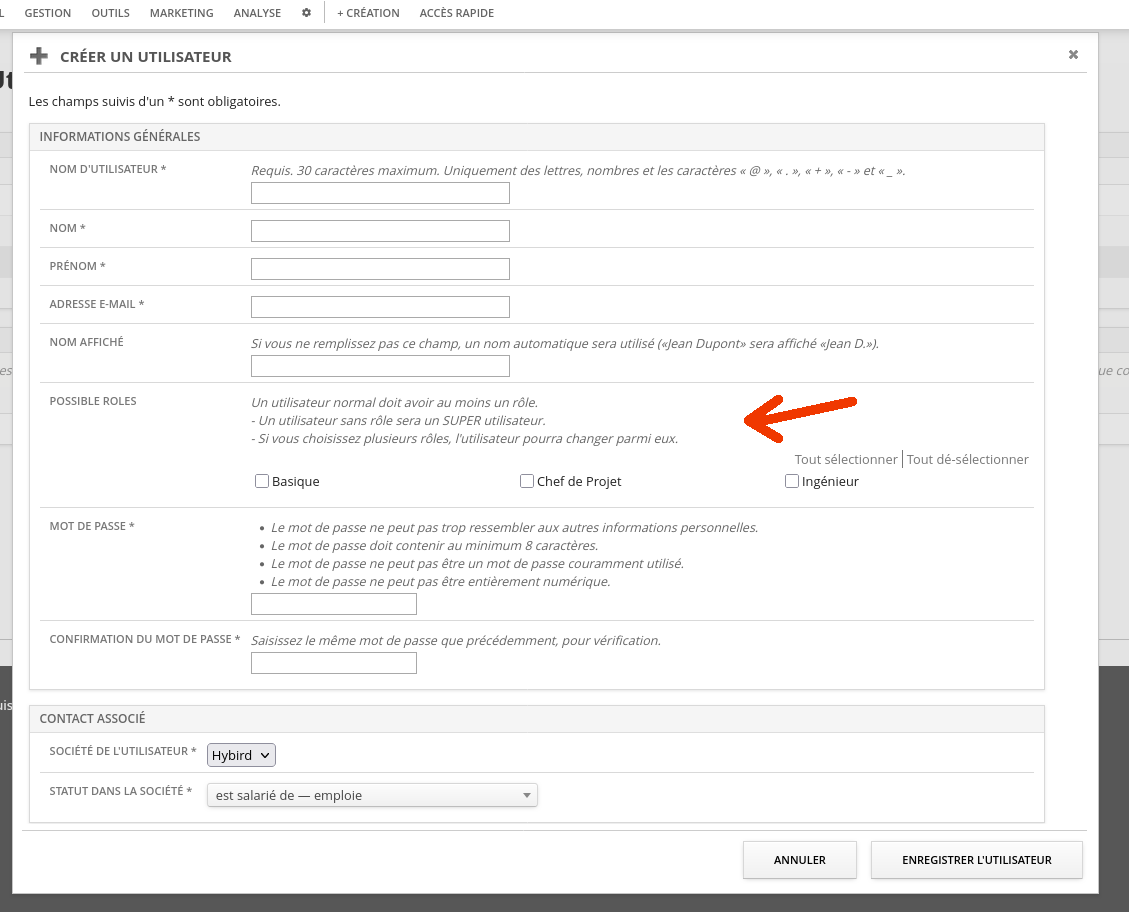
Task: Expand the + Création menu
Action: pos(368,13)
